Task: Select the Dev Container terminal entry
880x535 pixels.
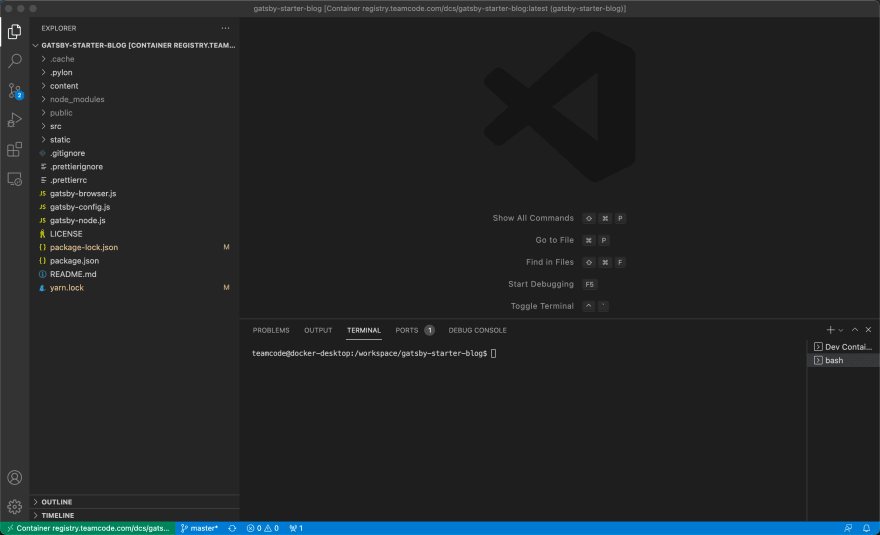Action: tap(843, 347)
